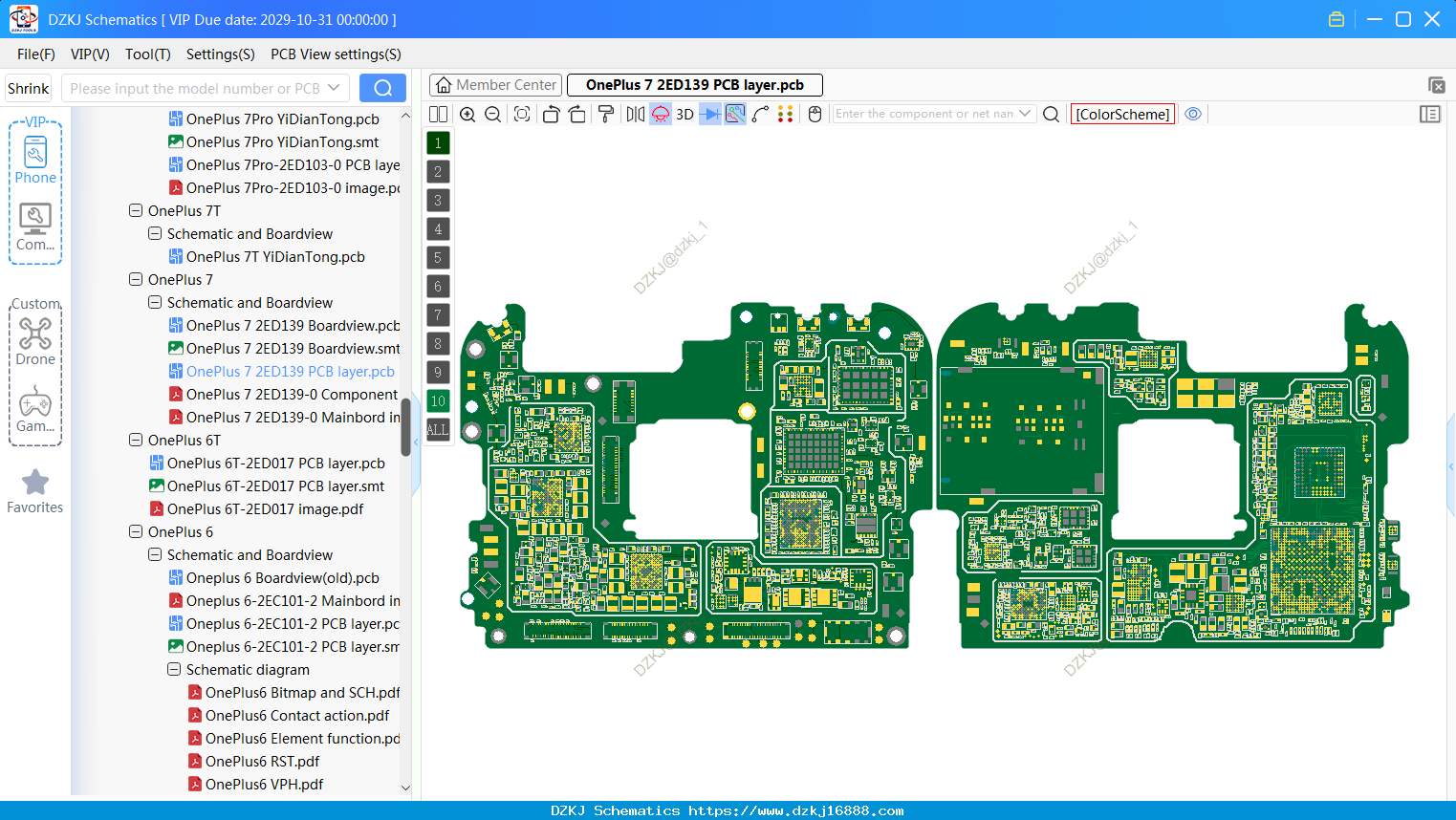The width and height of the screenshot is (1456, 820).
Task: Open Favorites star in sidebar
Action: 35,491
